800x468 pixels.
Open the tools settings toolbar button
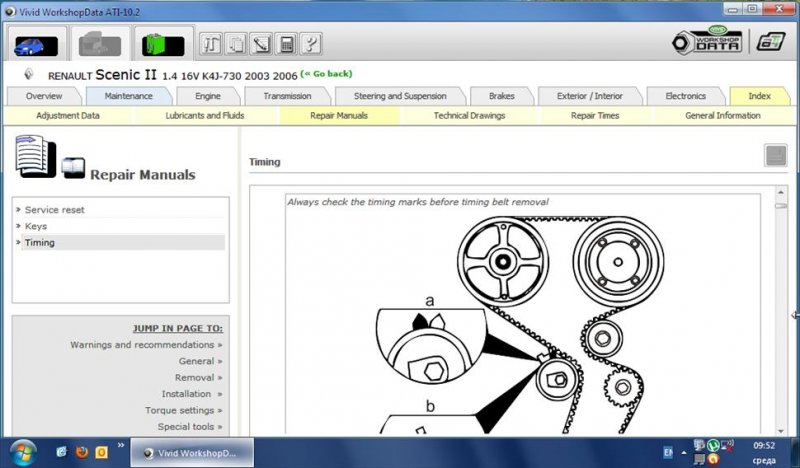coord(211,44)
